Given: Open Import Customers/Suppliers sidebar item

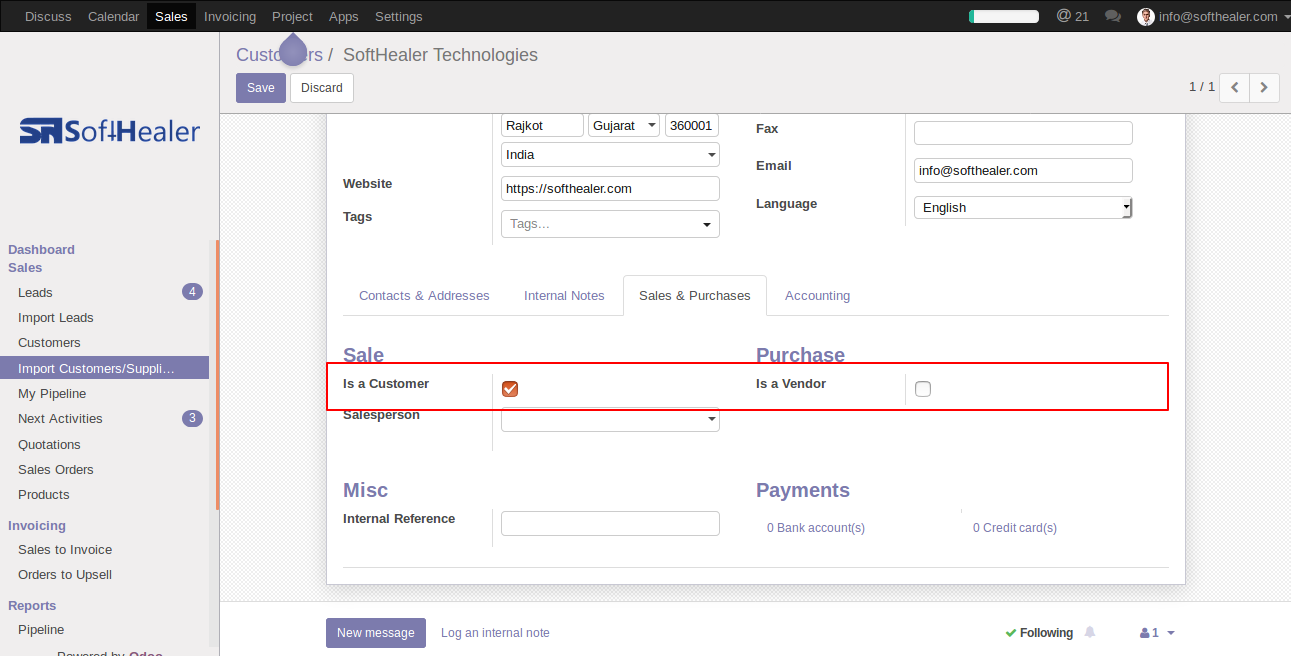Looking at the screenshot, I should pos(105,368).
